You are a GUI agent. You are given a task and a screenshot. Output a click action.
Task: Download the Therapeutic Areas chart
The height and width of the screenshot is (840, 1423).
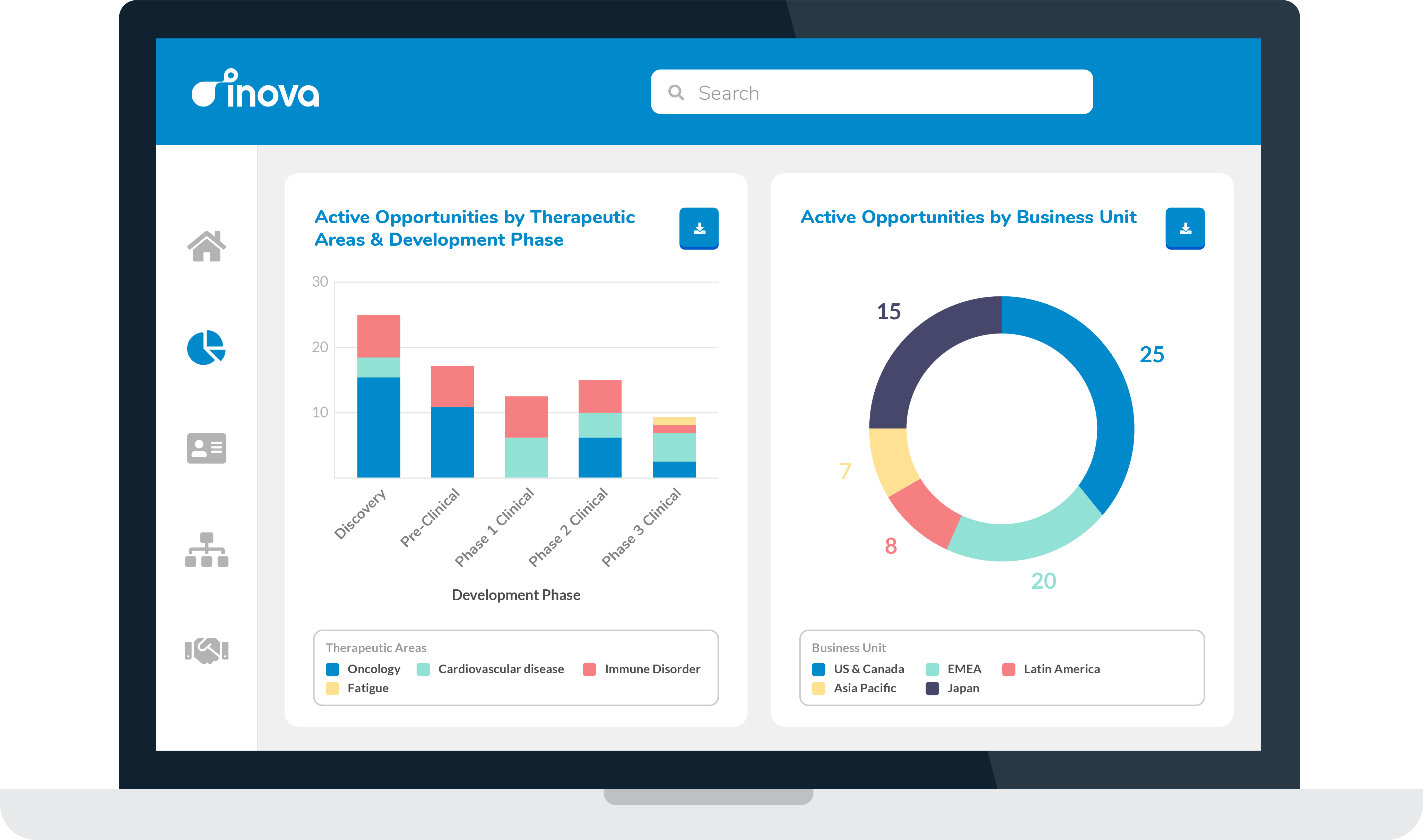click(x=699, y=228)
